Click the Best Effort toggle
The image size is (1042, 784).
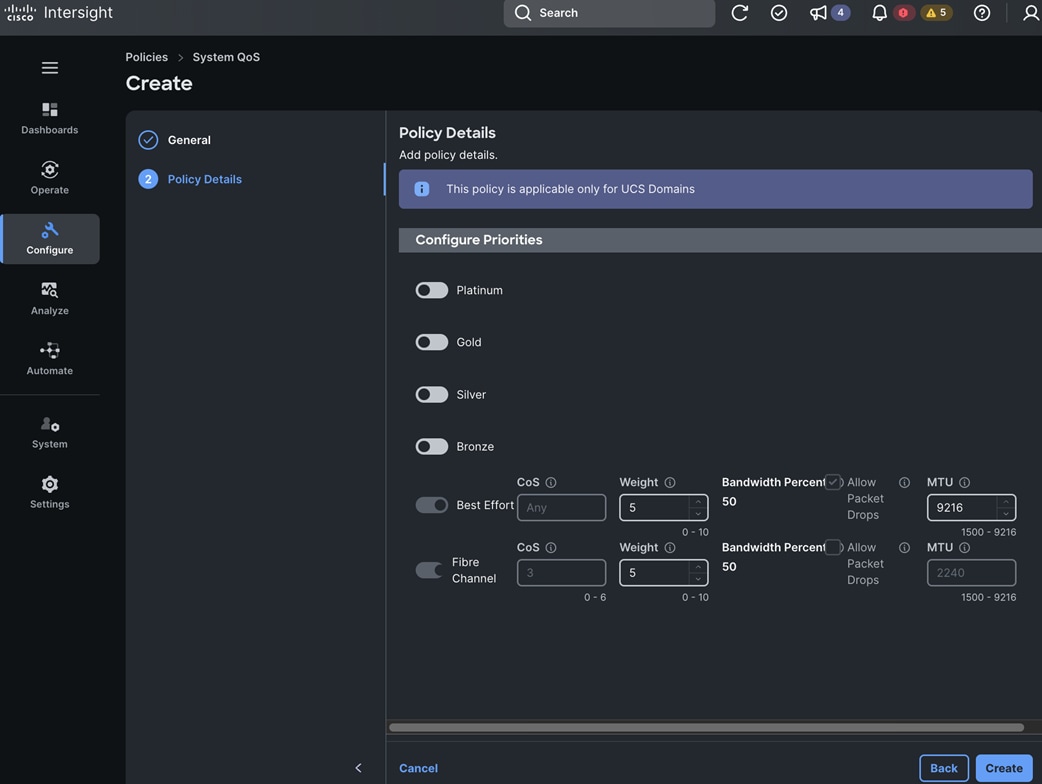[432, 505]
